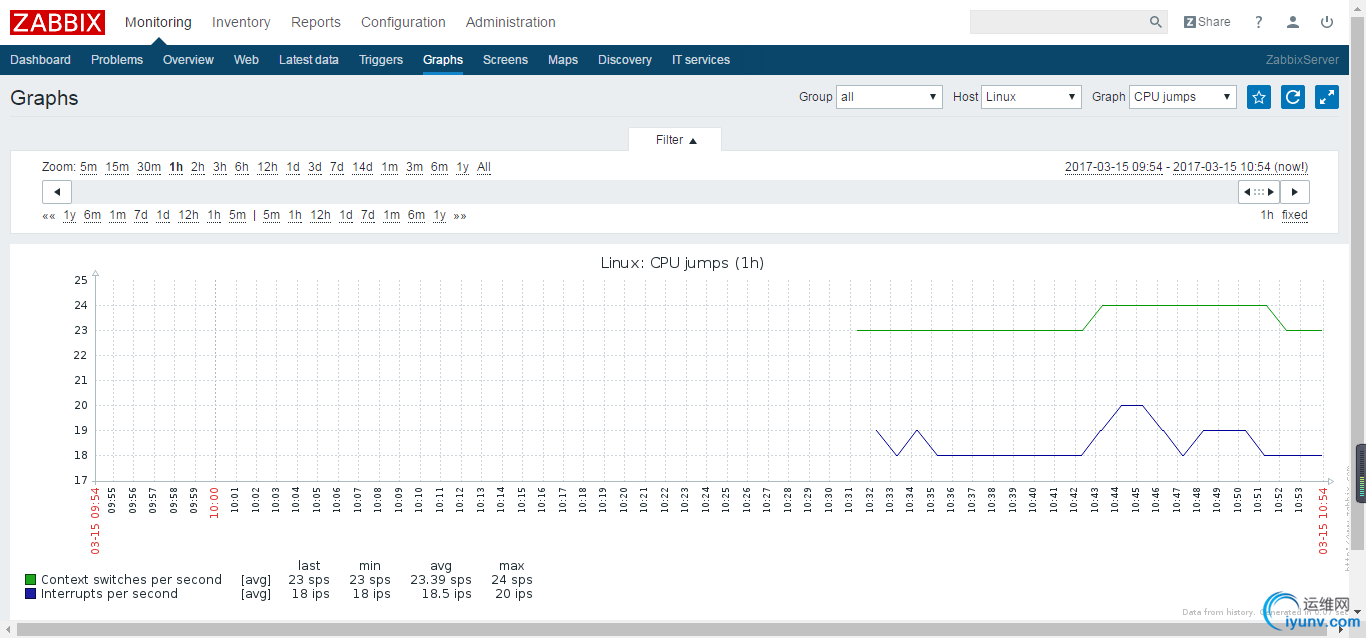The width and height of the screenshot is (1366, 638).
Task: Click the start date 2017-03-15 09:54
Action: [x=1114, y=167]
